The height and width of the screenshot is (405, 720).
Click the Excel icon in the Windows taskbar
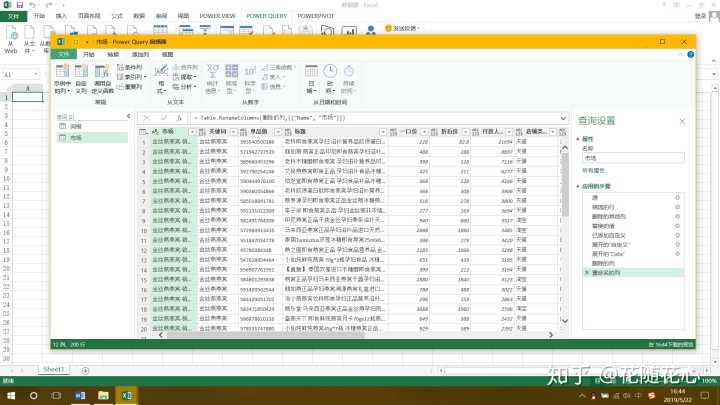click(127, 394)
